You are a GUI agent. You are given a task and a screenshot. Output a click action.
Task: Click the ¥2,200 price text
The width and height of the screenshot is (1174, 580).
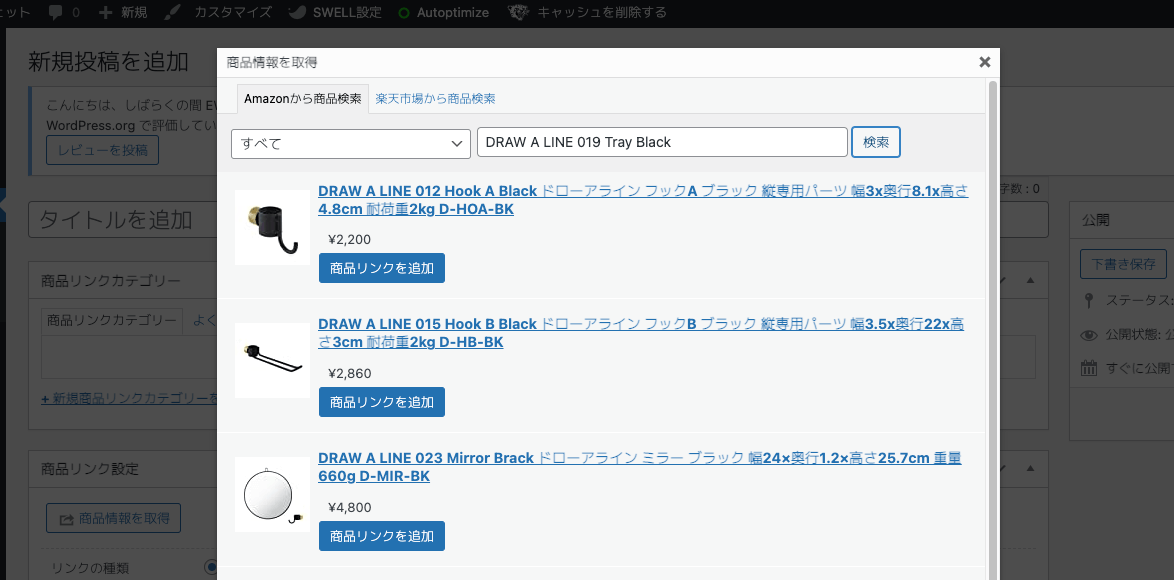[350, 239]
